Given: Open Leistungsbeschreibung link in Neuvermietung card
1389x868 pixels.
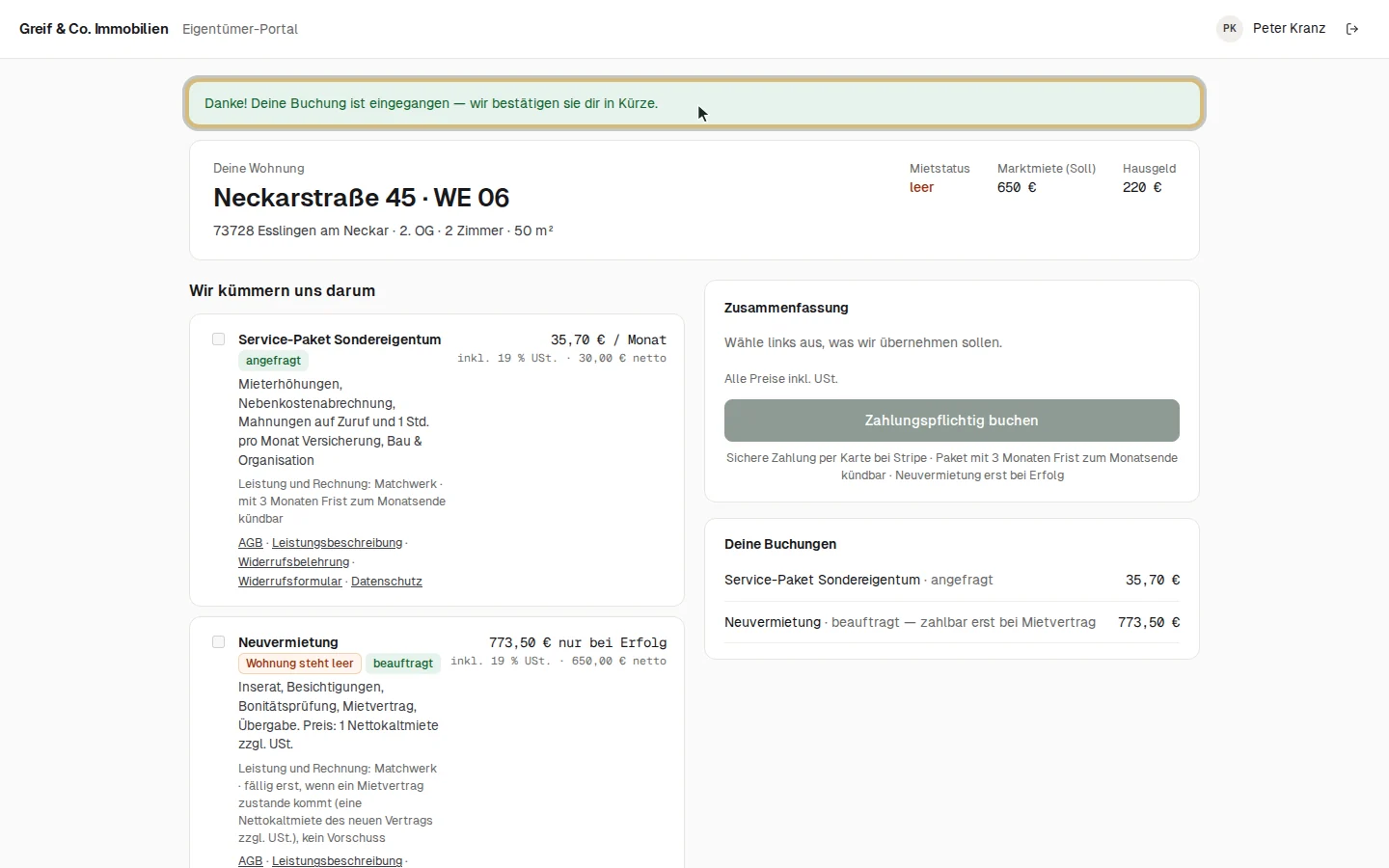Looking at the screenshot, I should (x=338, y=860).
